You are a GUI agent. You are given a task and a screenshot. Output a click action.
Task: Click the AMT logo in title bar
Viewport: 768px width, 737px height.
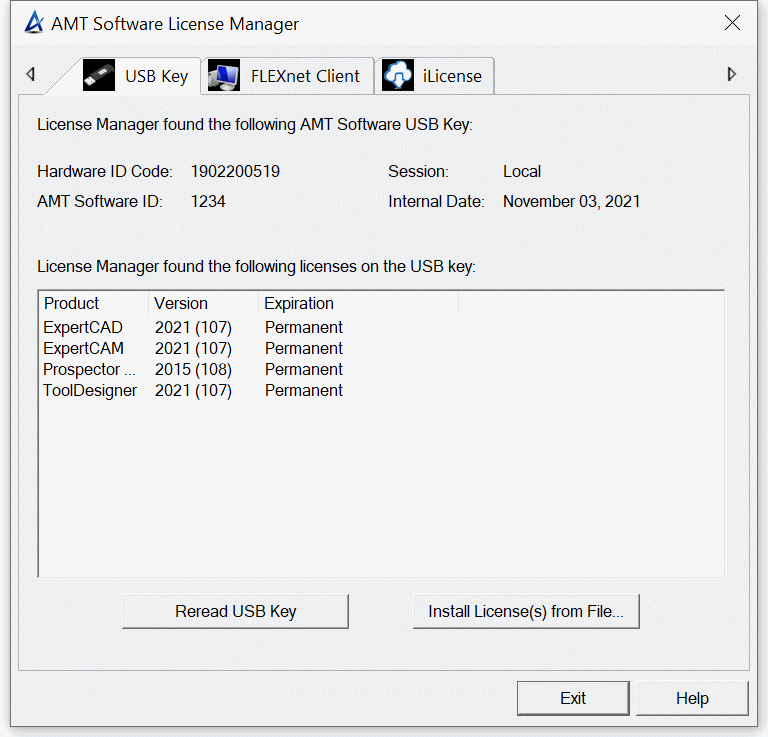tap(34, 23)
